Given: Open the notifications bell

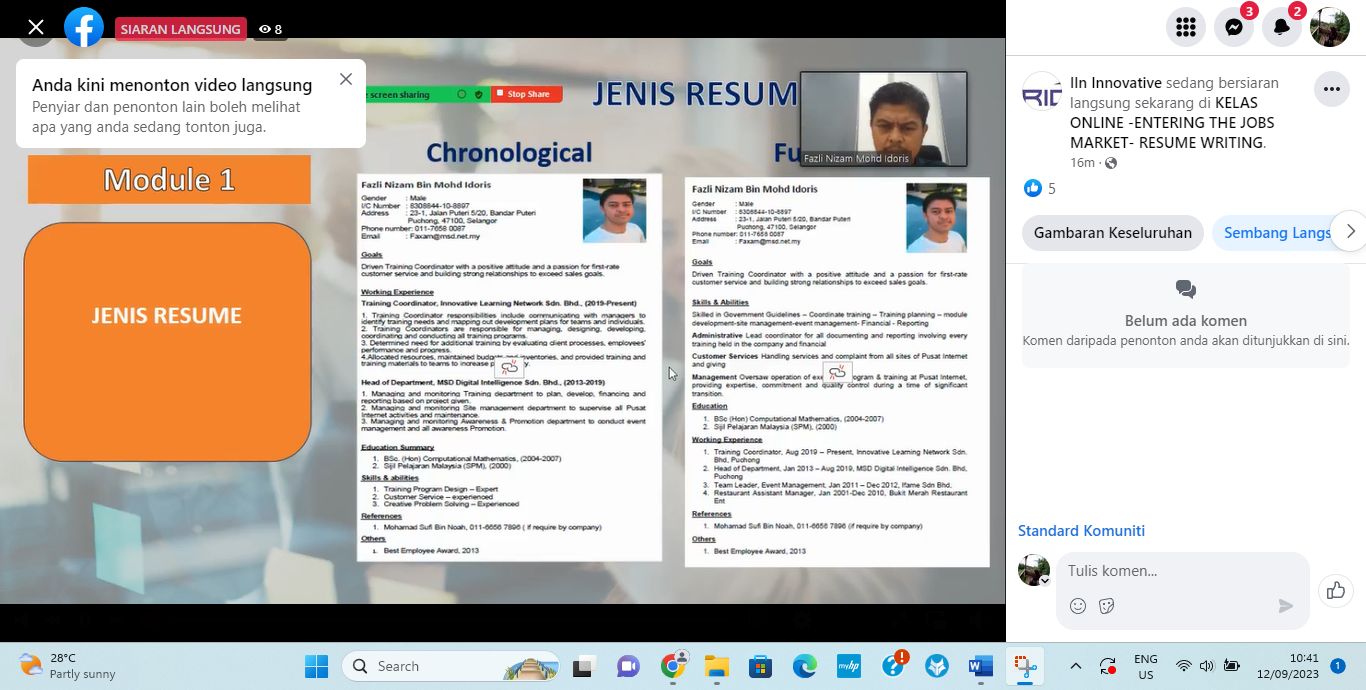Looking at the screenshot, I should (1282, 28).
